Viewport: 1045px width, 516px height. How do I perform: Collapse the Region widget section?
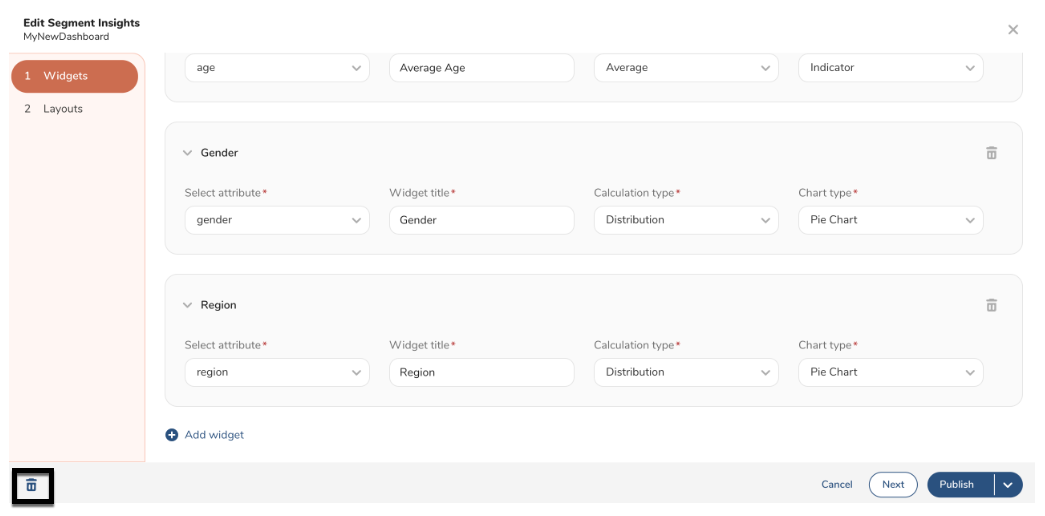pos(187,305)
